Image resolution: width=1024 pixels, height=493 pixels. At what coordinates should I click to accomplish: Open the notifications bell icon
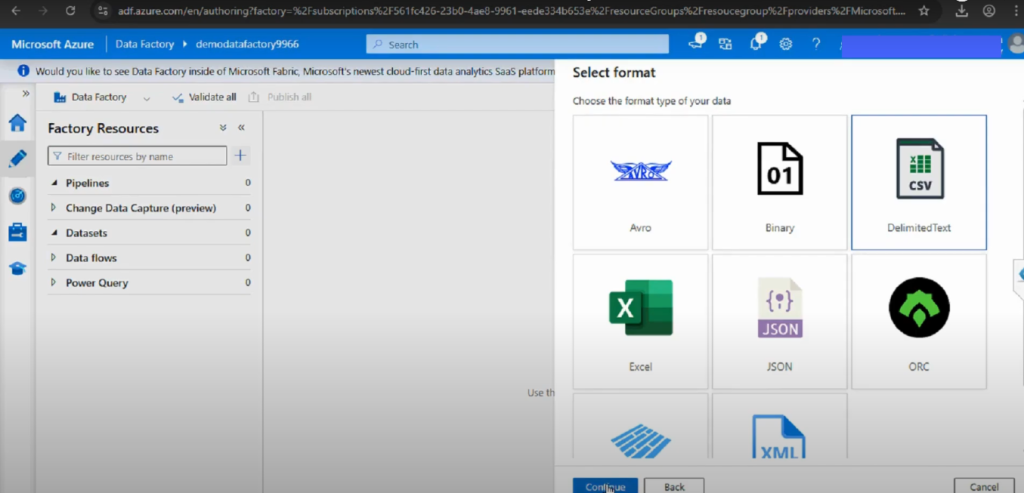coord(756,44)
